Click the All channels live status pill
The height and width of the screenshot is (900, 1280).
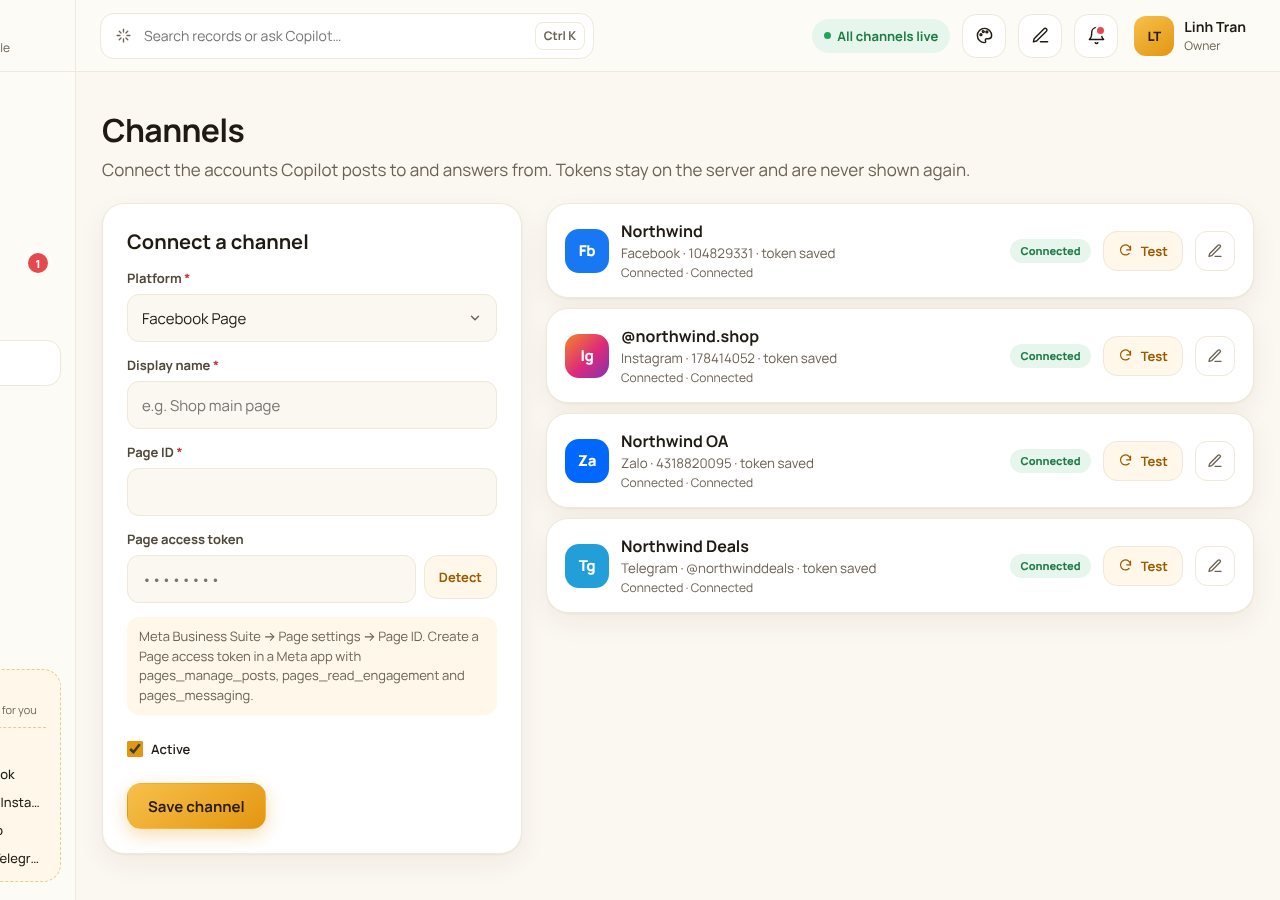tap(881, 36)
